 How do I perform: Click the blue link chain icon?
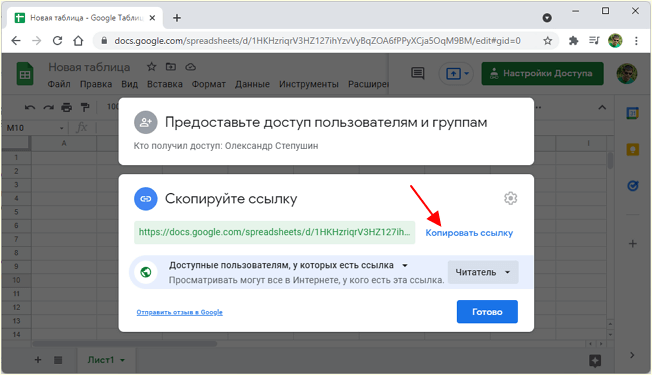pos(146,199)
